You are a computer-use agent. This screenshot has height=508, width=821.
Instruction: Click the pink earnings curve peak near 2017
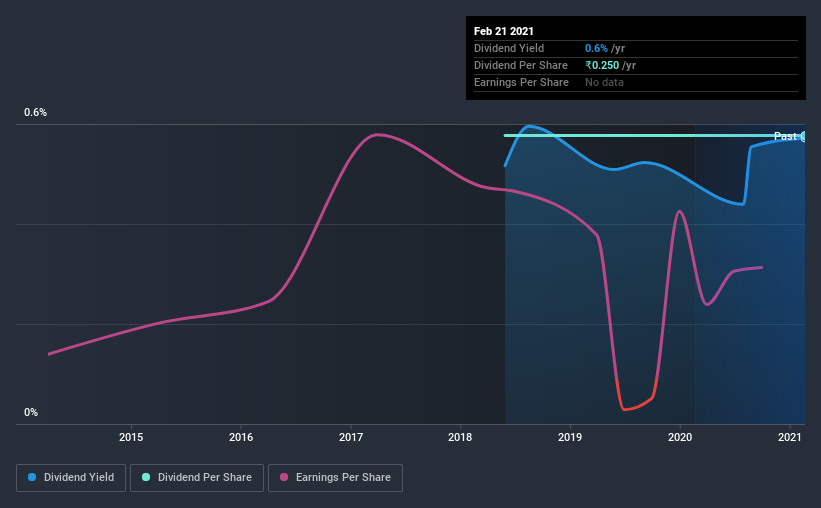click(378, 135)
